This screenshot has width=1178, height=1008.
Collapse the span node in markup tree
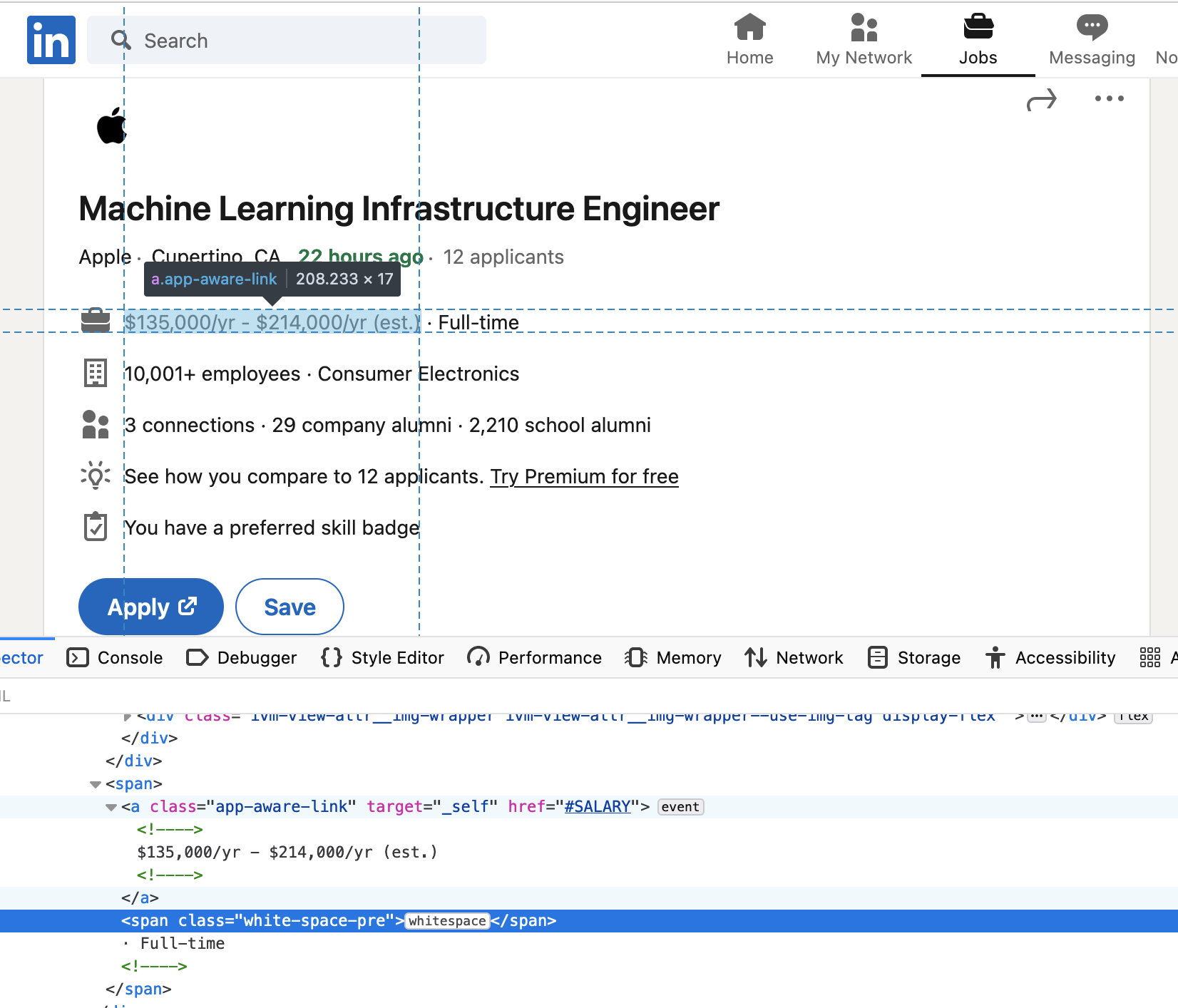[x=96, y=784]
